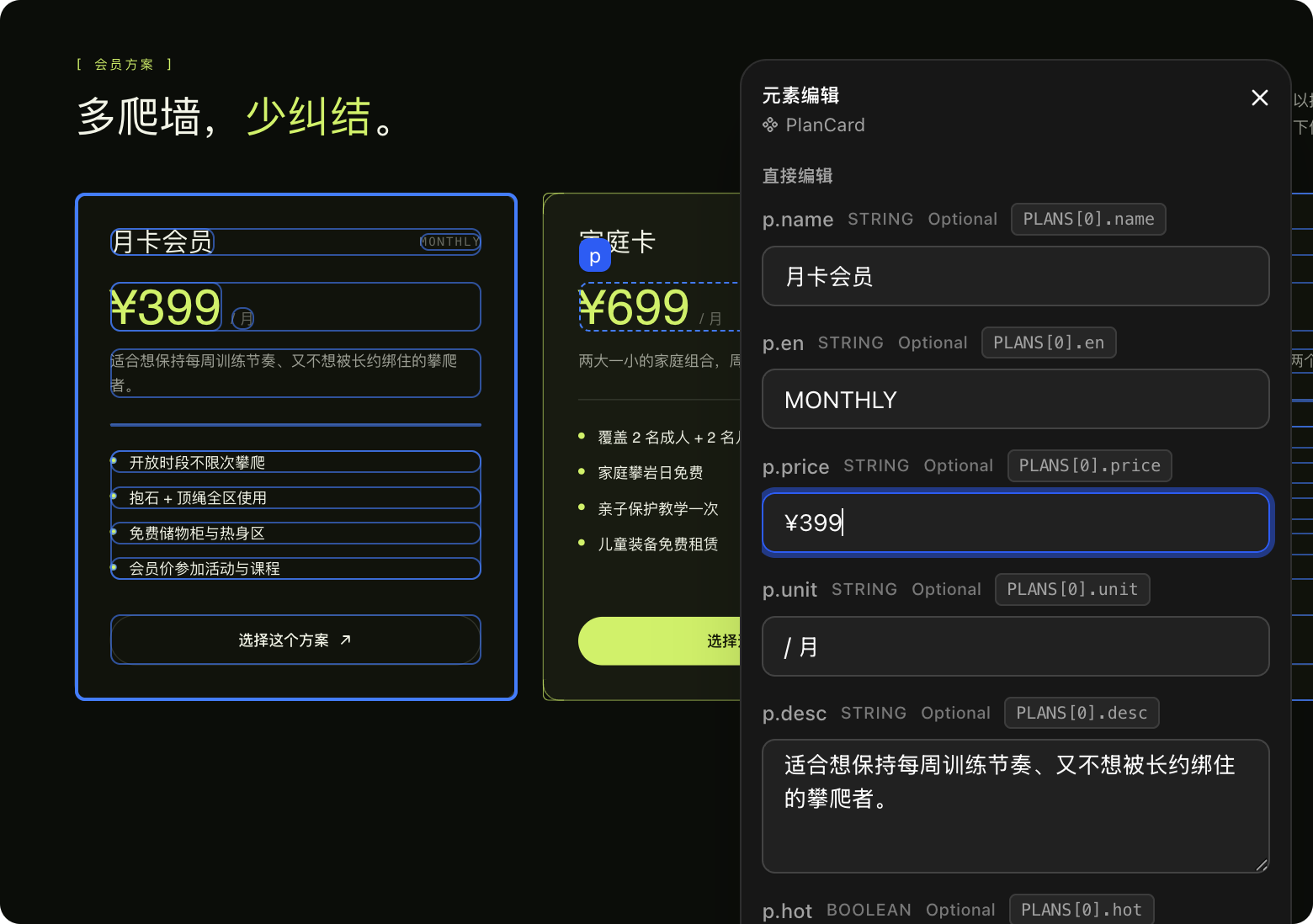Click the p.hot property label
Viewport: 1313px width, 924px height.
pos(787,911)
